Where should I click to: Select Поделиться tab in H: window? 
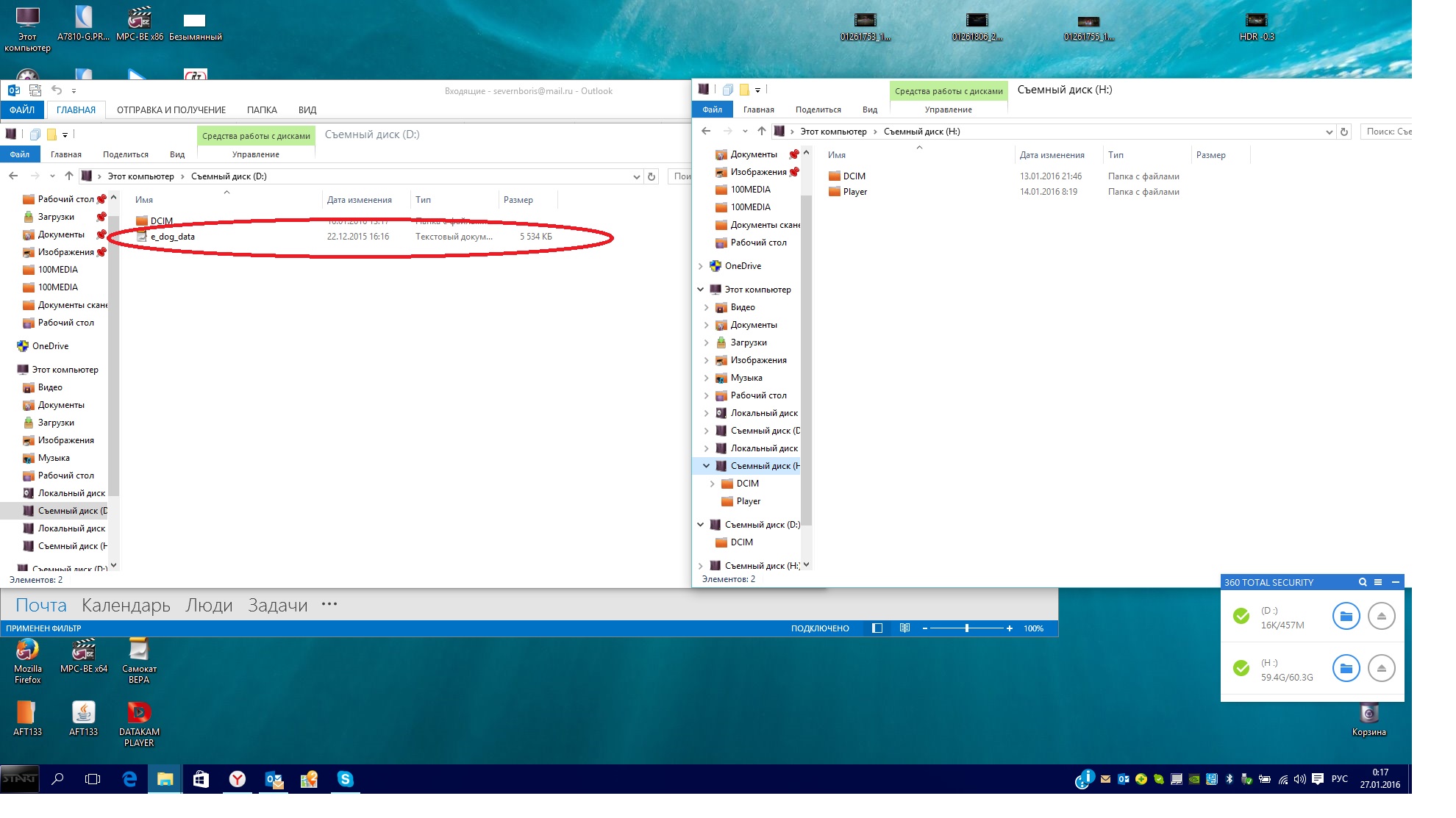coord(818,110)
